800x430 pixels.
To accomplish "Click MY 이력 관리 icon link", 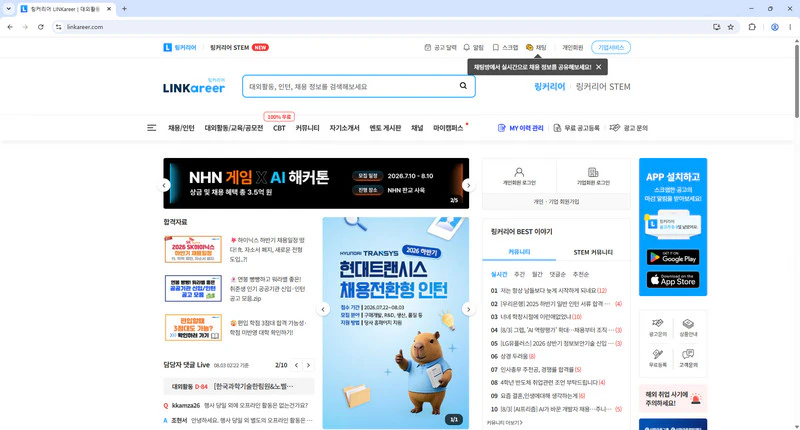I will tap(520, 128).
